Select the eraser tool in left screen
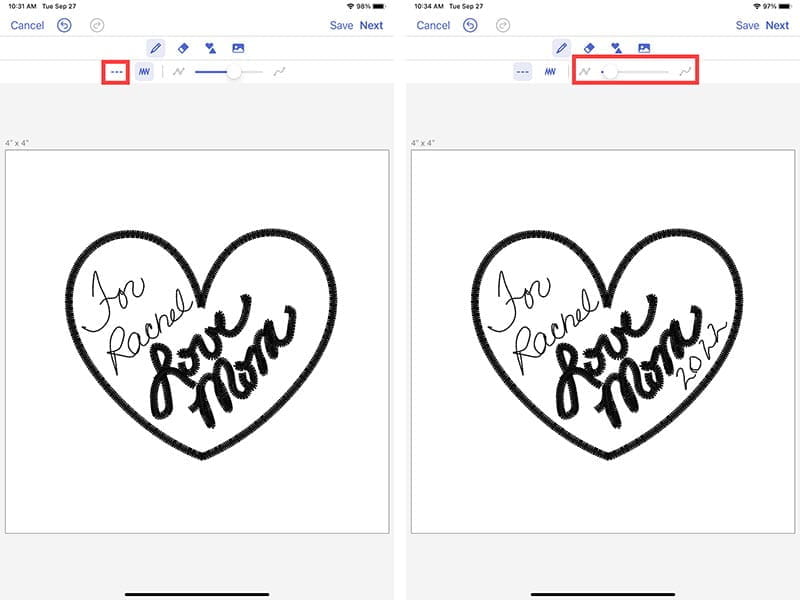 183,47
